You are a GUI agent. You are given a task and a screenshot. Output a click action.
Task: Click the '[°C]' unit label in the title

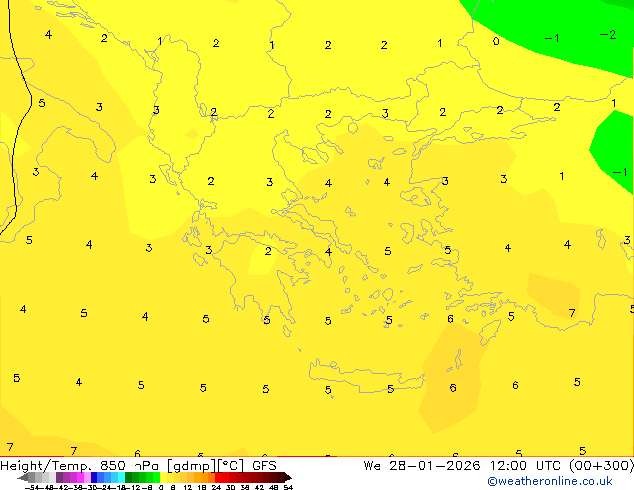click(x=231, y=466)
